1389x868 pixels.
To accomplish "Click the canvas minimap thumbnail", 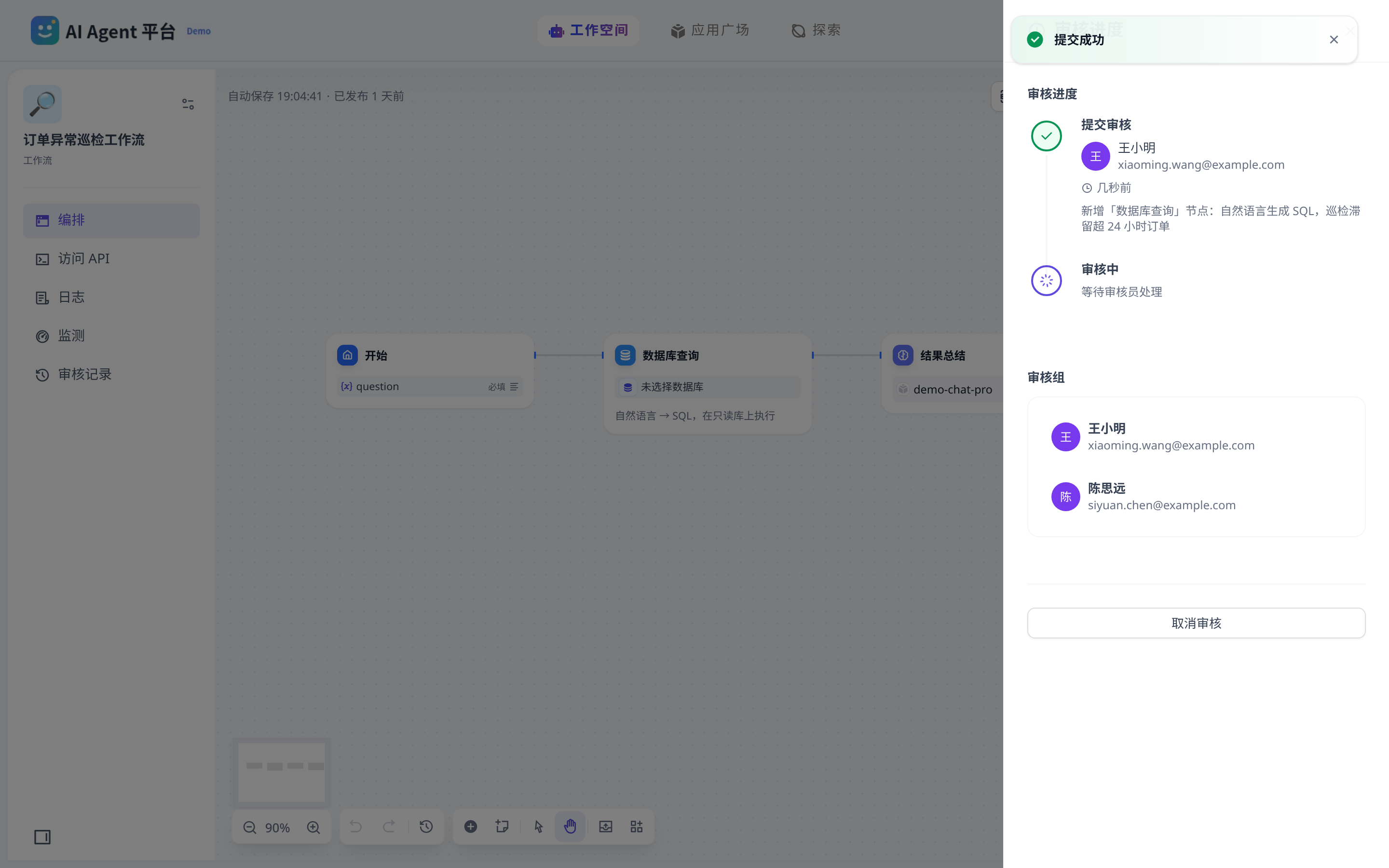I will (281, 772).
